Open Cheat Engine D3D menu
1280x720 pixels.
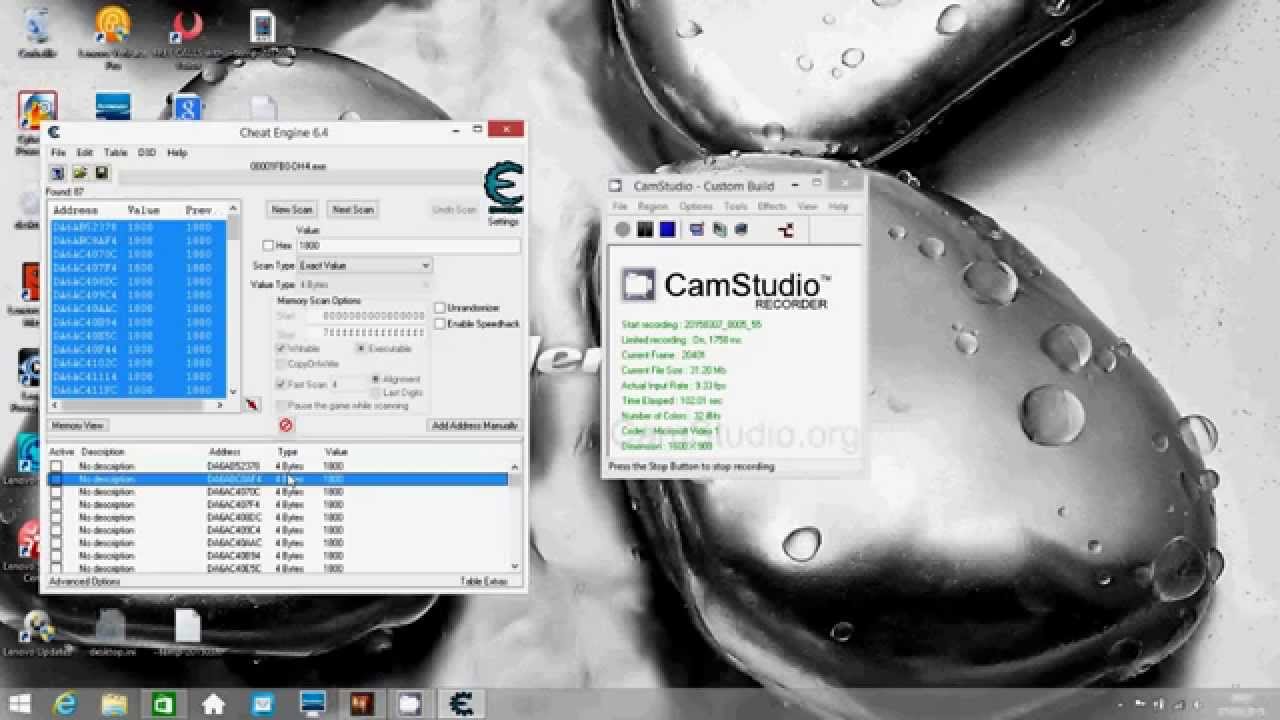pos(147,153)
